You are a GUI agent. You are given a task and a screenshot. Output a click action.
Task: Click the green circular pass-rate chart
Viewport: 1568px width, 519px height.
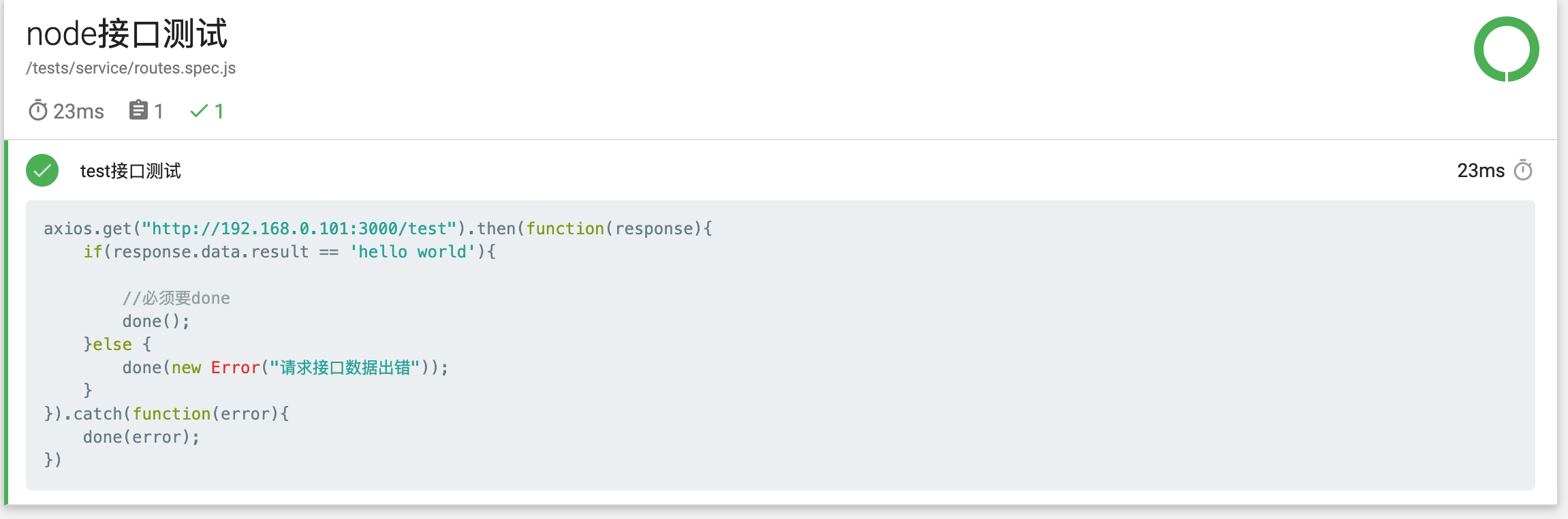[x=1506, y=49]
